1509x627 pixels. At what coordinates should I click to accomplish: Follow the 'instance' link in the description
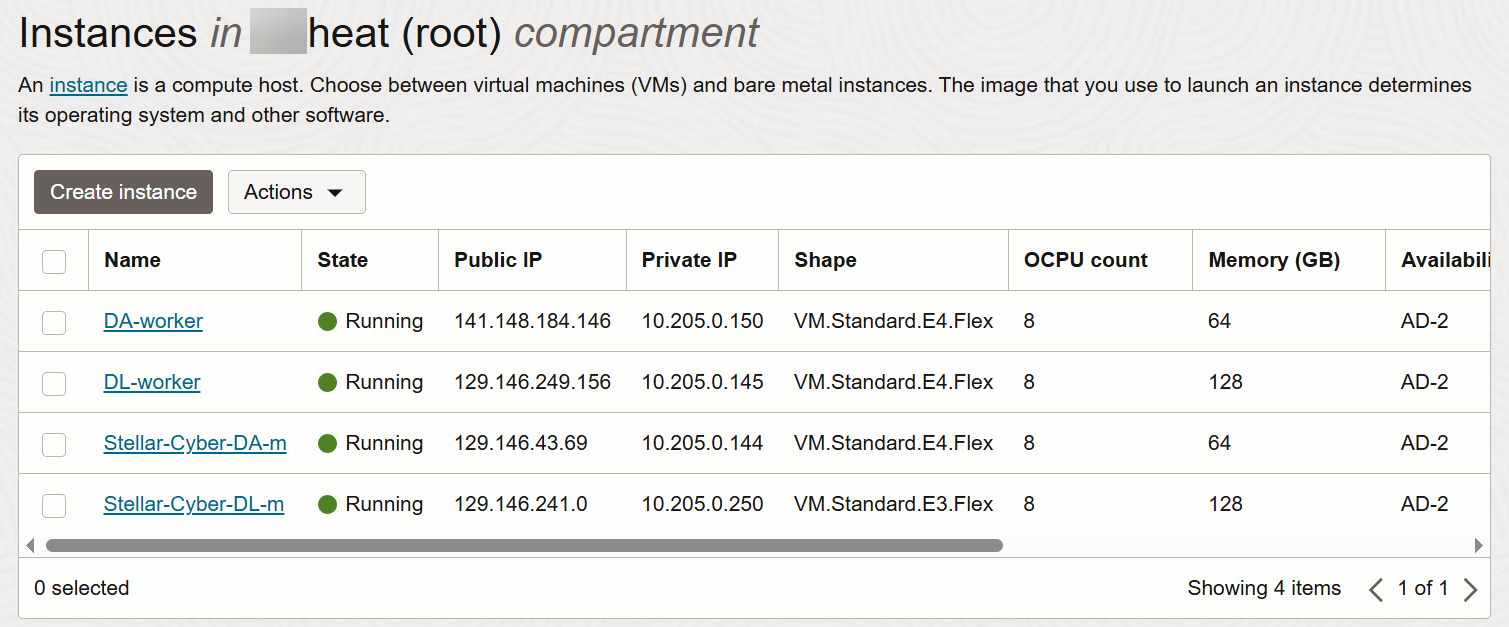[88, 85]
